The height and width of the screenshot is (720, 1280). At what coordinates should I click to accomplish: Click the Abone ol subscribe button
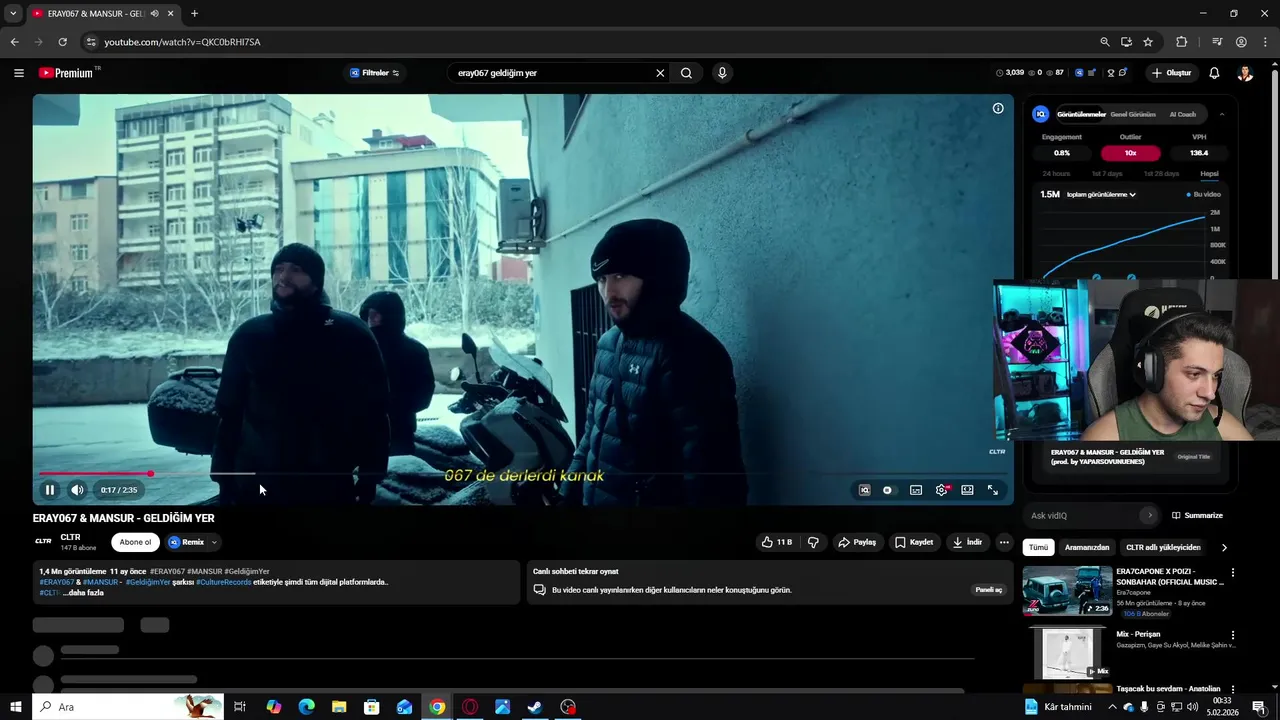click(135, 542)
